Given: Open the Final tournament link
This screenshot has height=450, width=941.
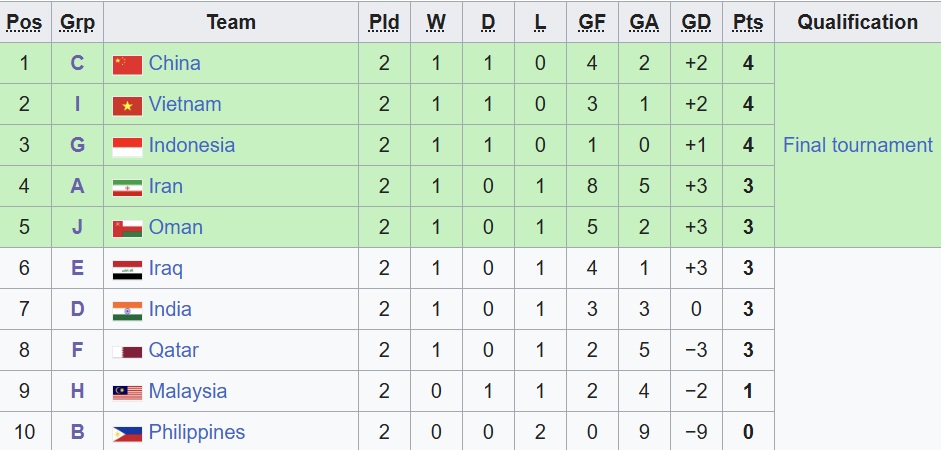Looking at the screenshot, I should (858, 145).
